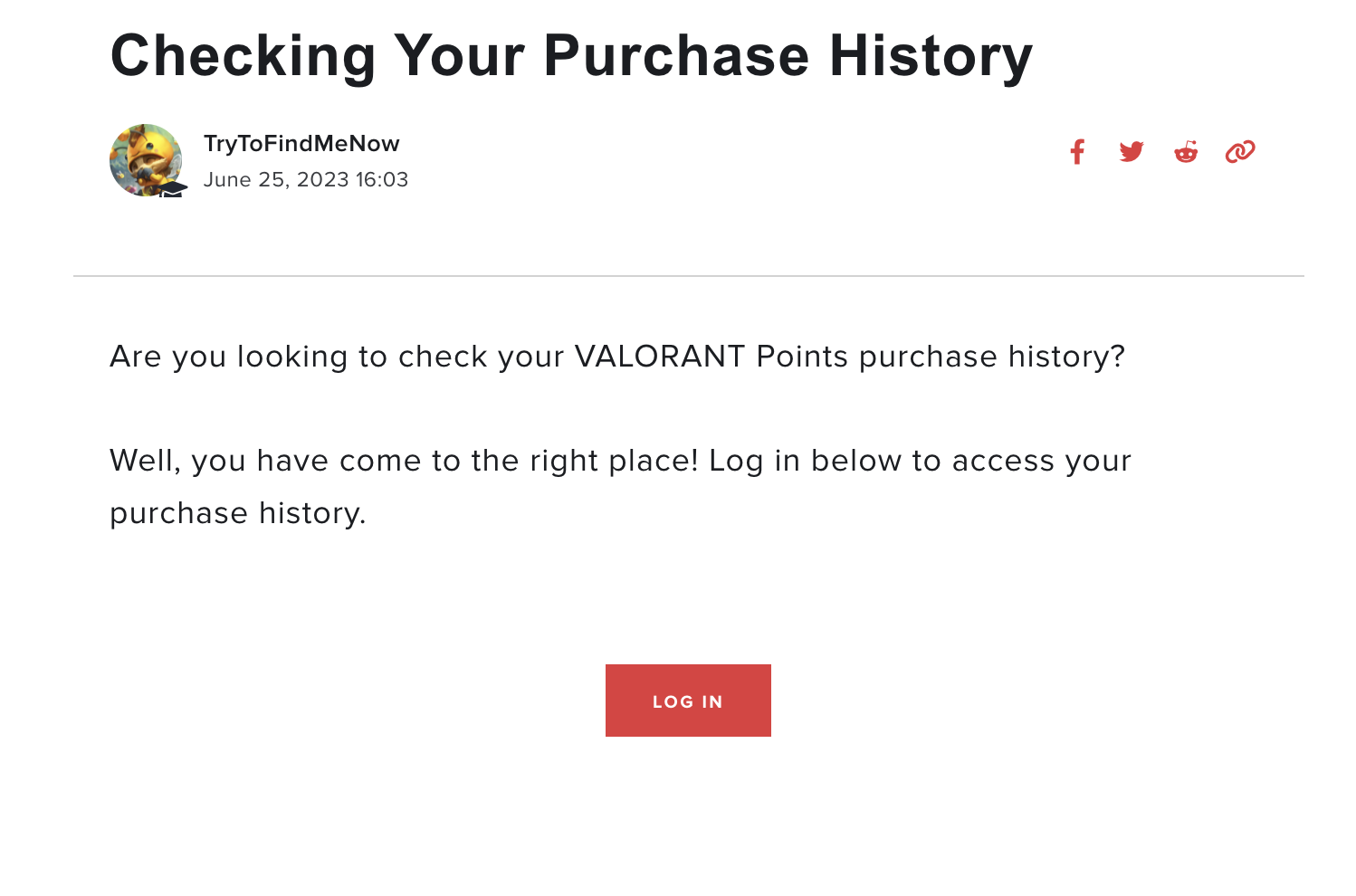
Task: Share the article on Facebook
Action: [x=1077, y=152]
